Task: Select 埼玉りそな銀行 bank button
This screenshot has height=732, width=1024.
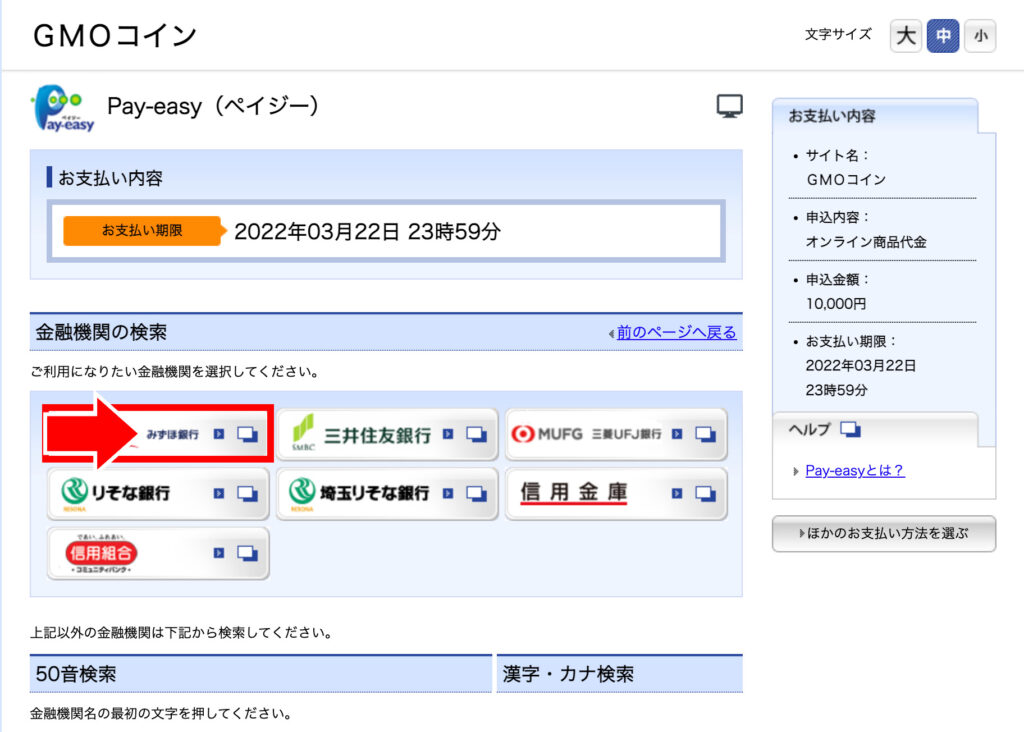Action: click(x=387, y=494)
